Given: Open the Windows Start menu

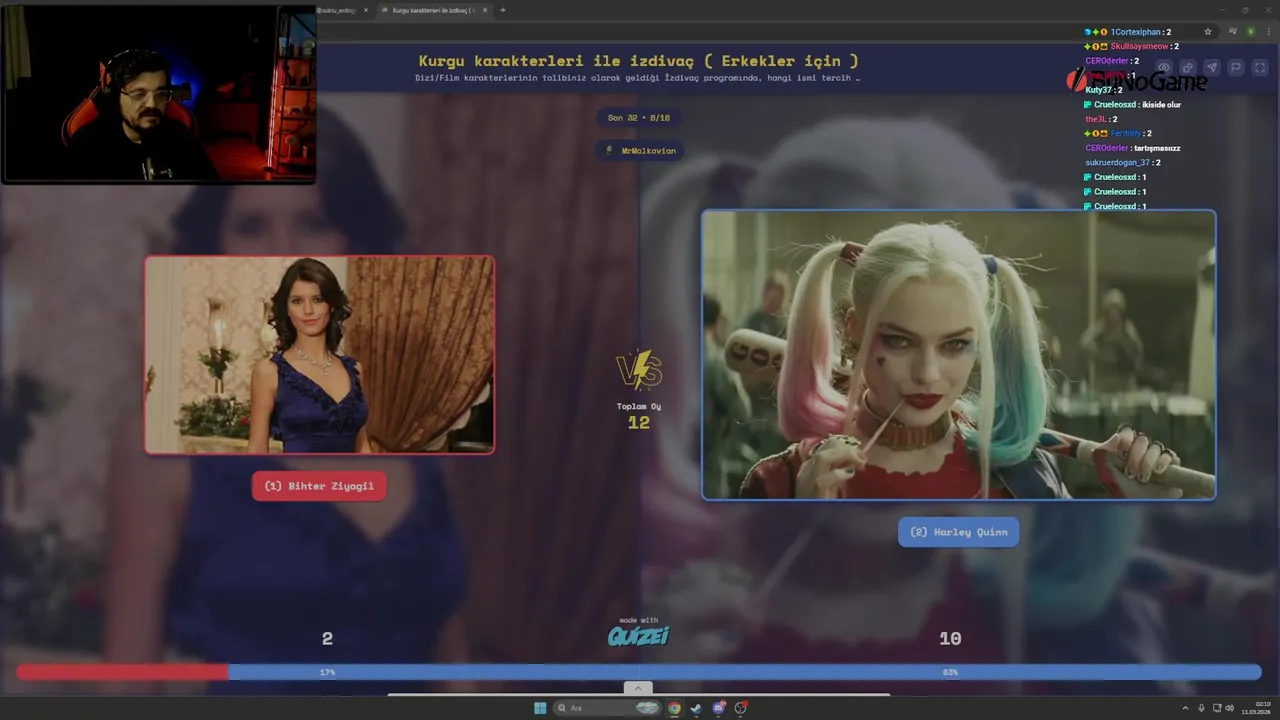Looking at the screenshot, I should click(540, 708).
